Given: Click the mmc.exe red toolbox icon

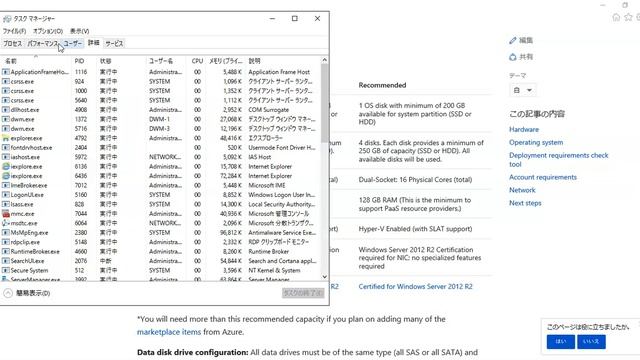Looking at the screenshot, I should (6, 214).
